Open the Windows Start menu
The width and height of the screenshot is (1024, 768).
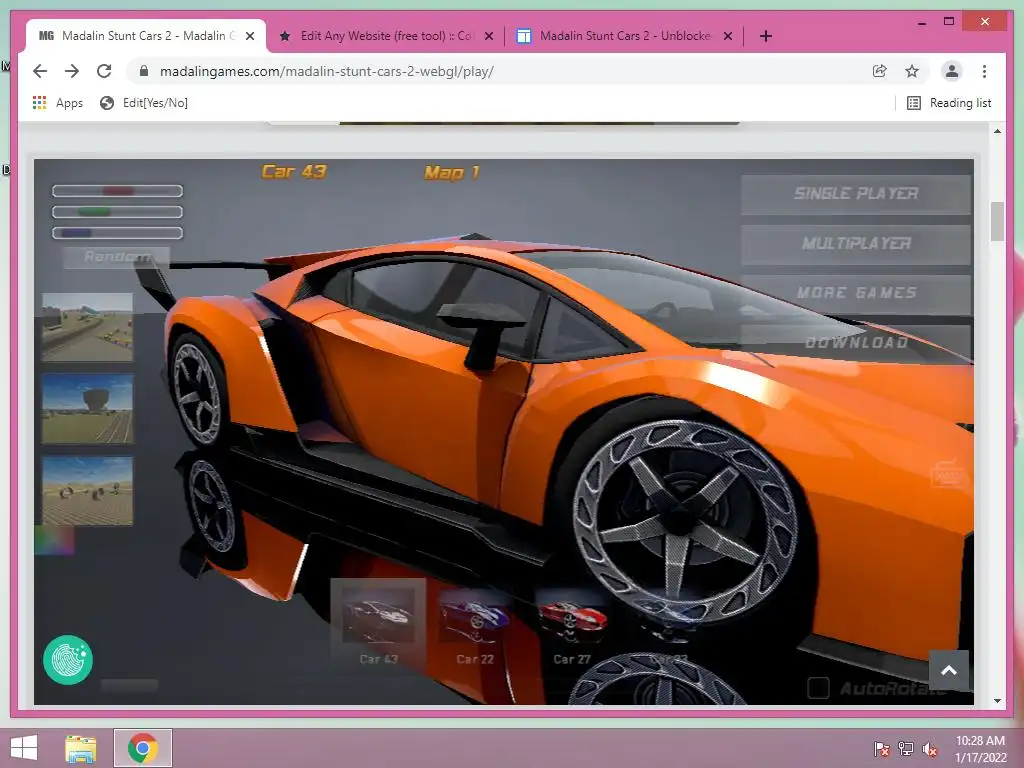(x=24, y=748)
